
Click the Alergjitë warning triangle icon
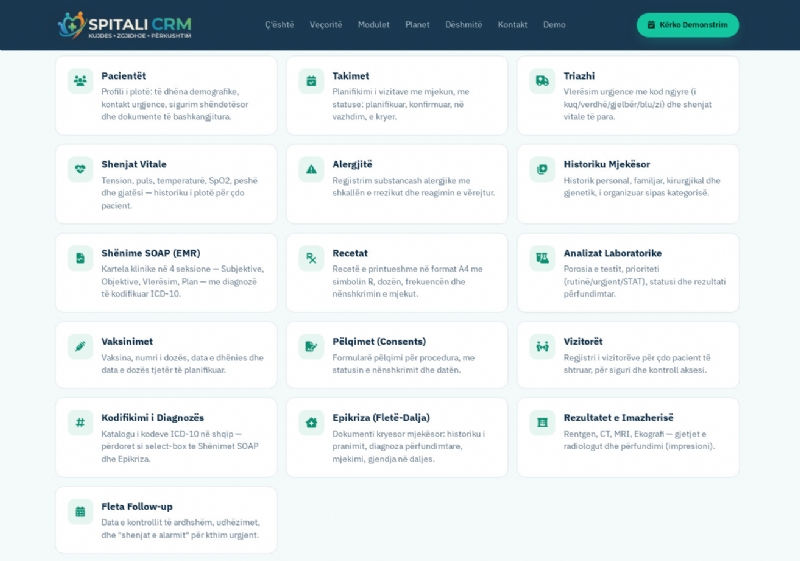coord(311,169)
